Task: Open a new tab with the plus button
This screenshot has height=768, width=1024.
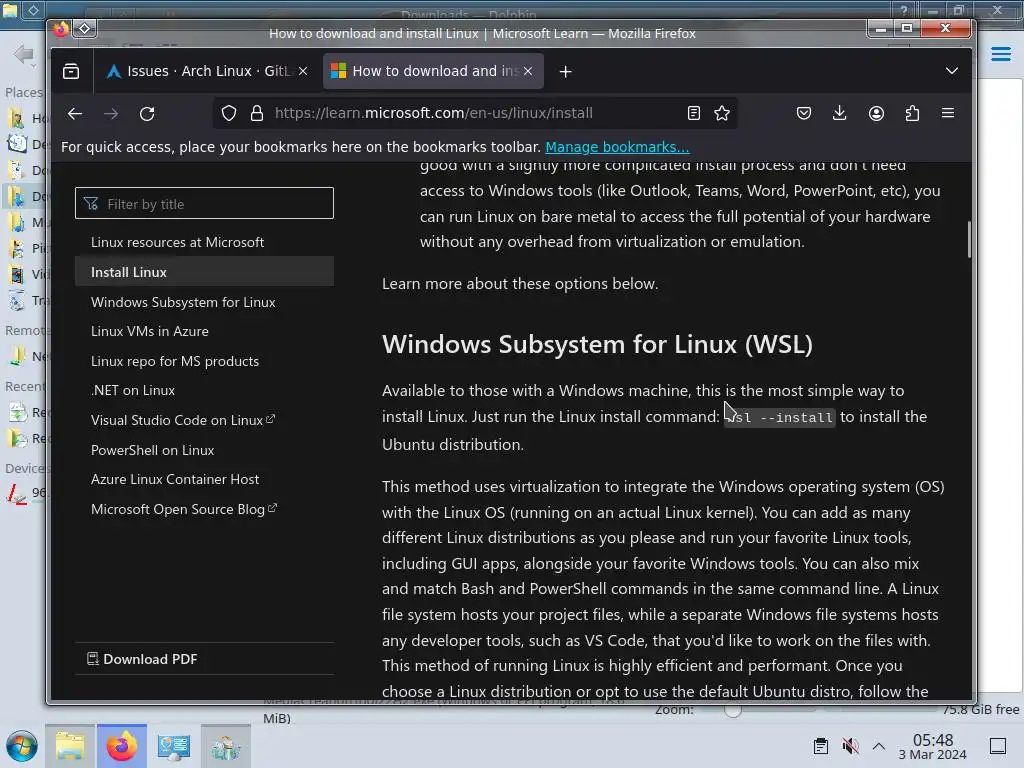Action: pos(566,72)
